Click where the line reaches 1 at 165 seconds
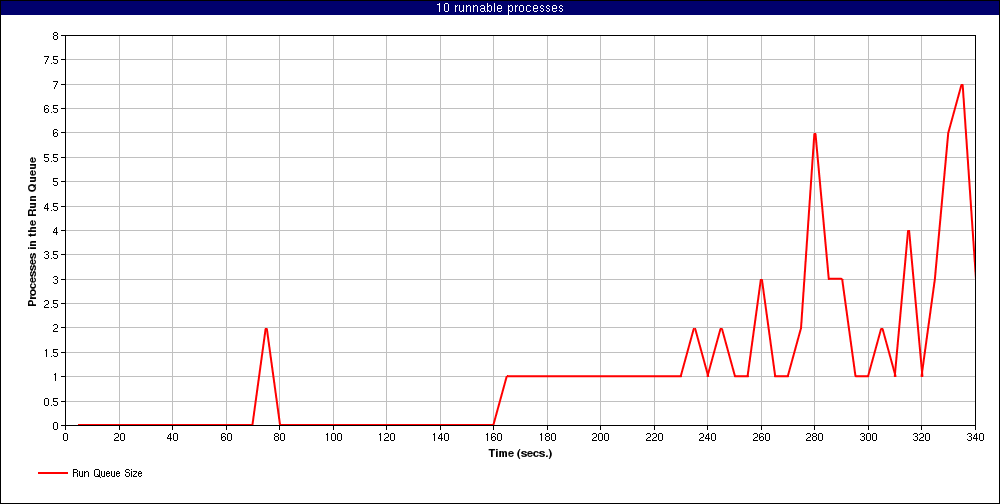The height and width of the screenshot is (504, 1000). click(x=507, y=376)
